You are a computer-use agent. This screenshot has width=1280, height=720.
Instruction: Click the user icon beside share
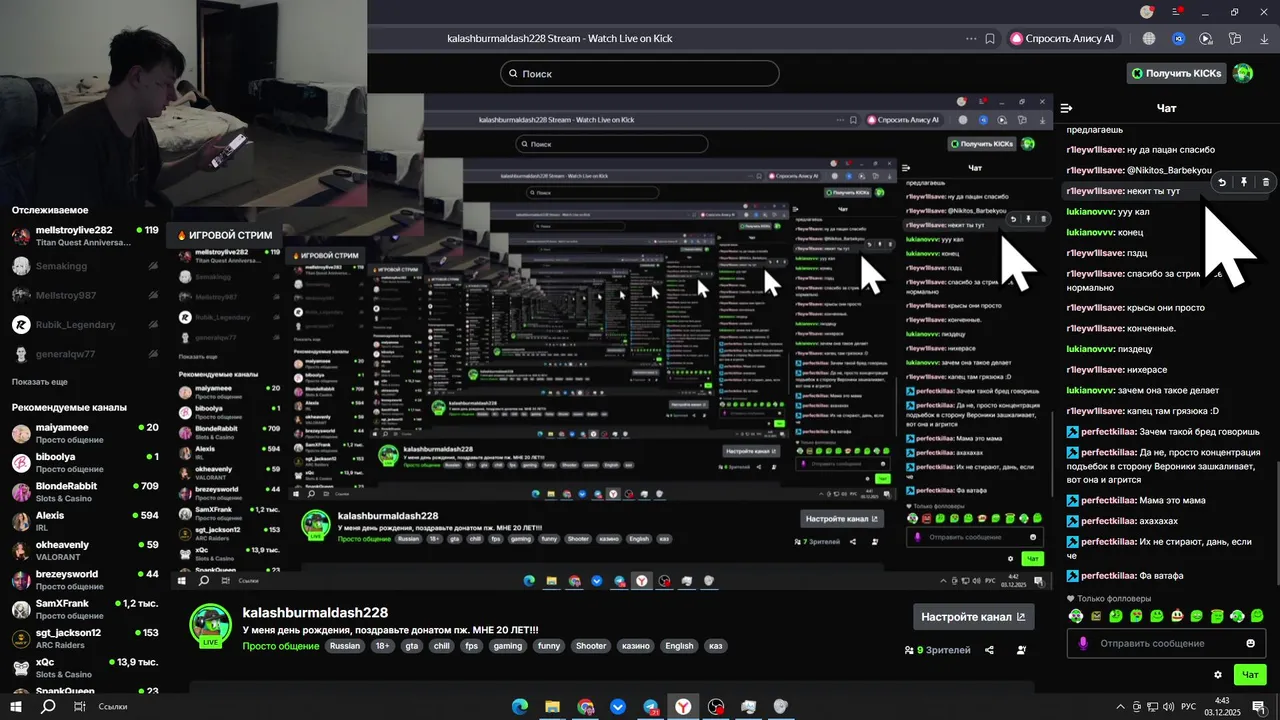[1021, 650]
